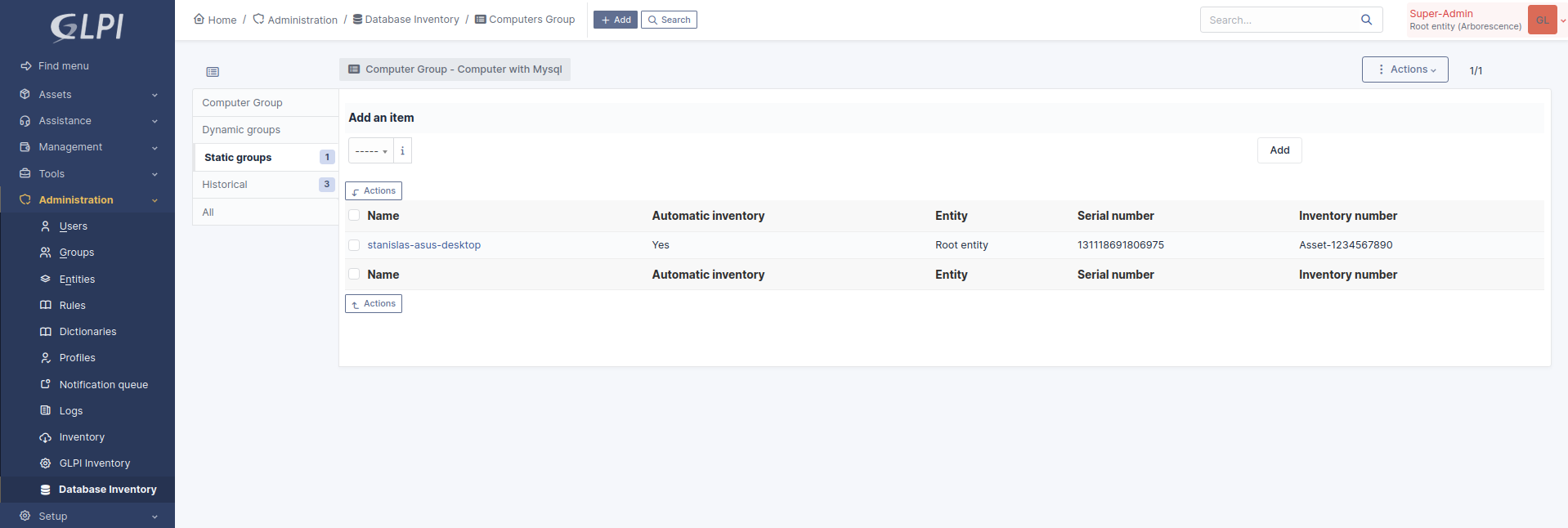Click the Assets cube icon

click(x=25, y=95)
